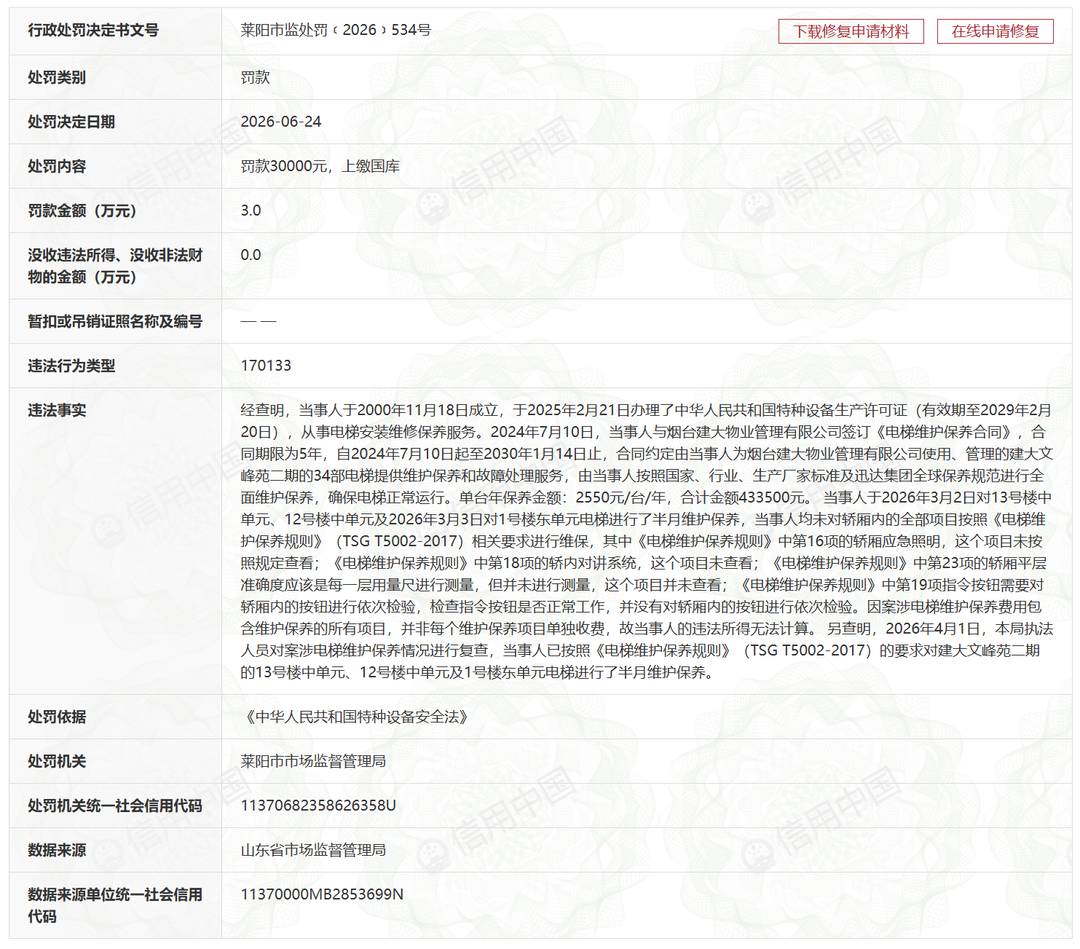Click the 处罚类别 value 罚款
1080x949 pixels.
[255, 77]
